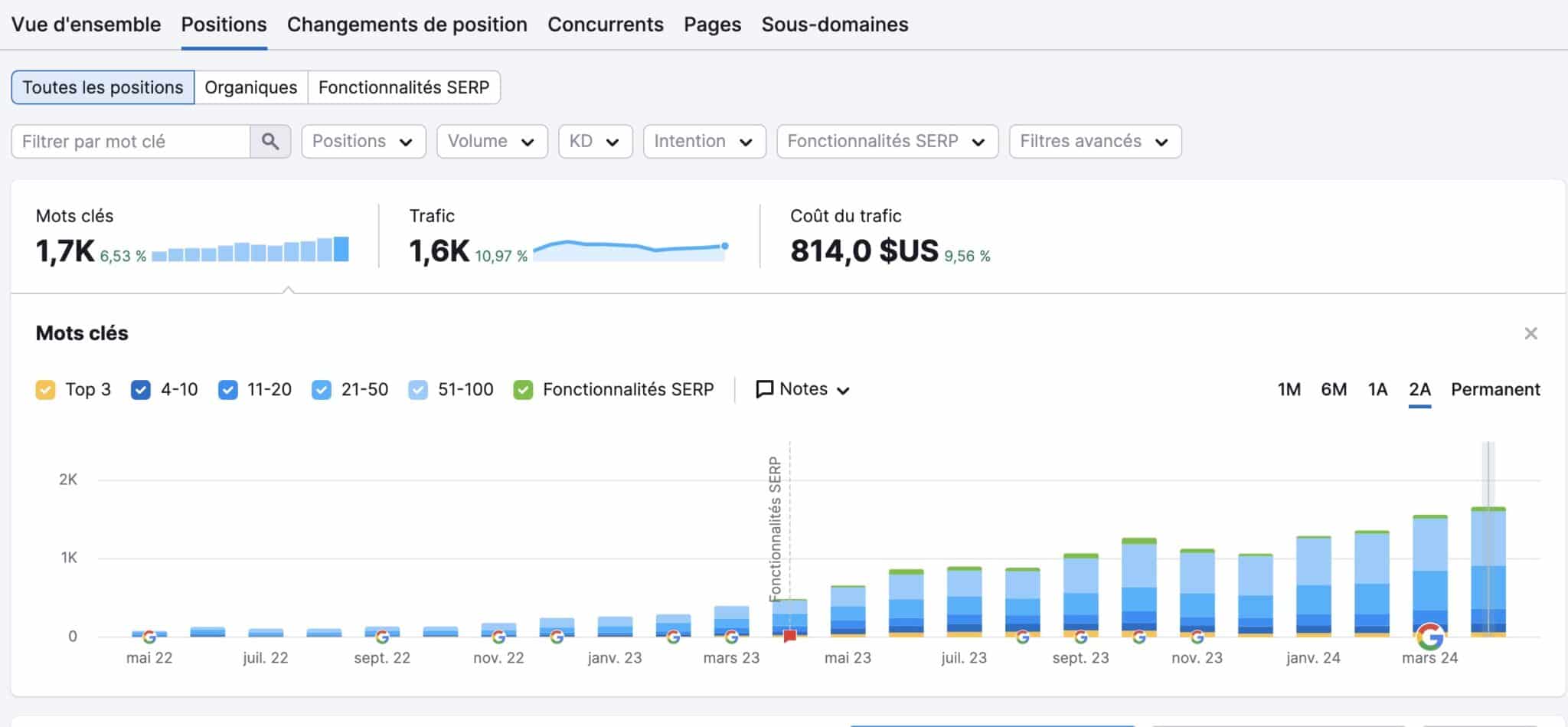Expand the Positions filter dropdown
The width and height of the screenshot is (1568, 727).
363,142
